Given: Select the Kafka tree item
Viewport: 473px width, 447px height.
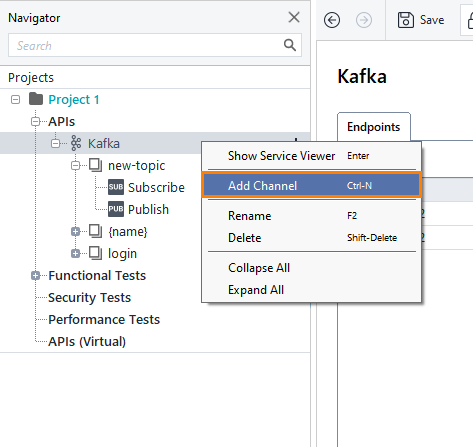Looking at the screenshot, I should [x=104, y=144].
